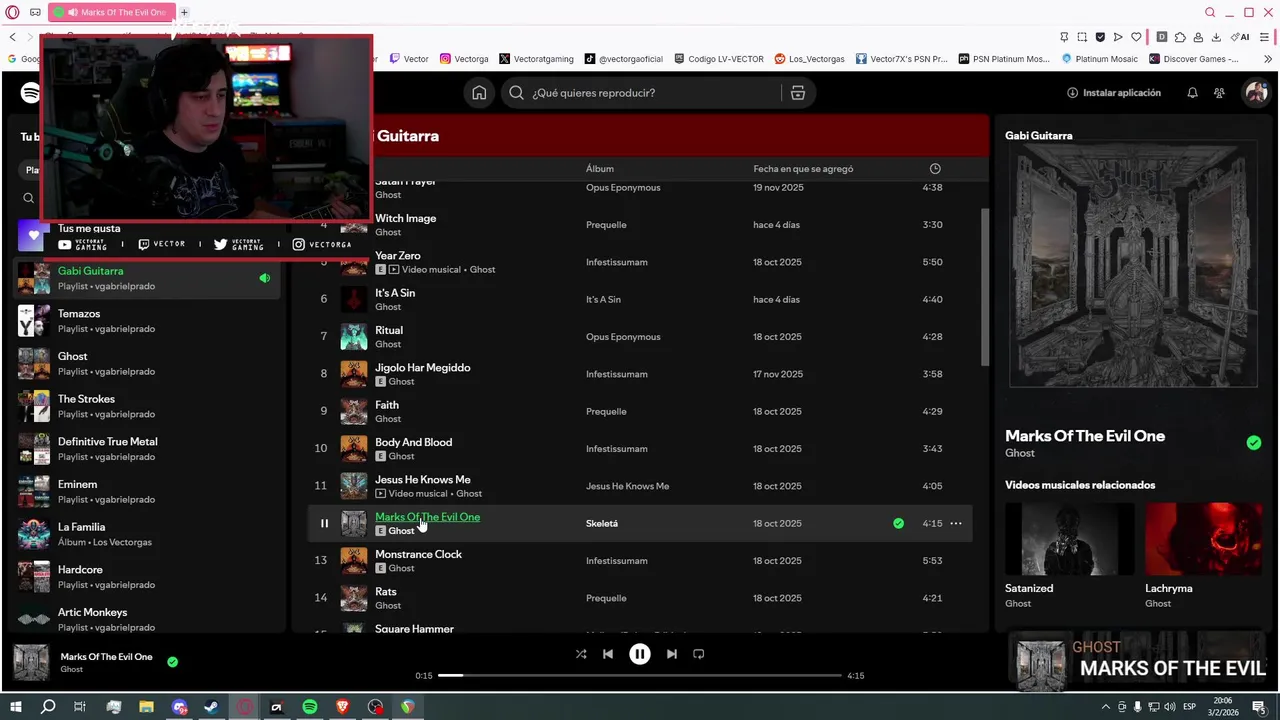Open large album cover in right panel
1280x720 pixels.
[1134, 265]
